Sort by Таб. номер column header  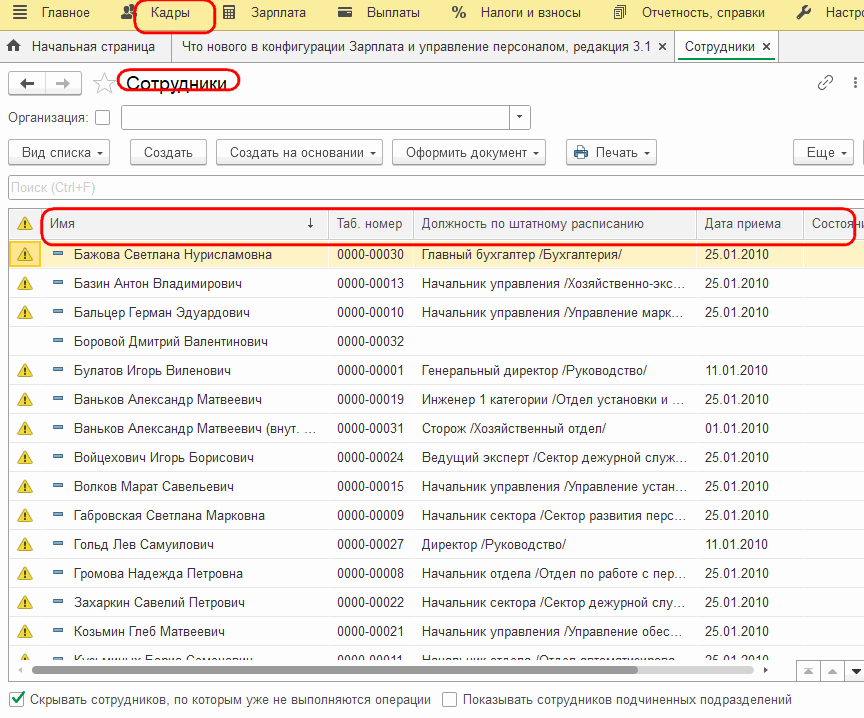tap(370, 224)
